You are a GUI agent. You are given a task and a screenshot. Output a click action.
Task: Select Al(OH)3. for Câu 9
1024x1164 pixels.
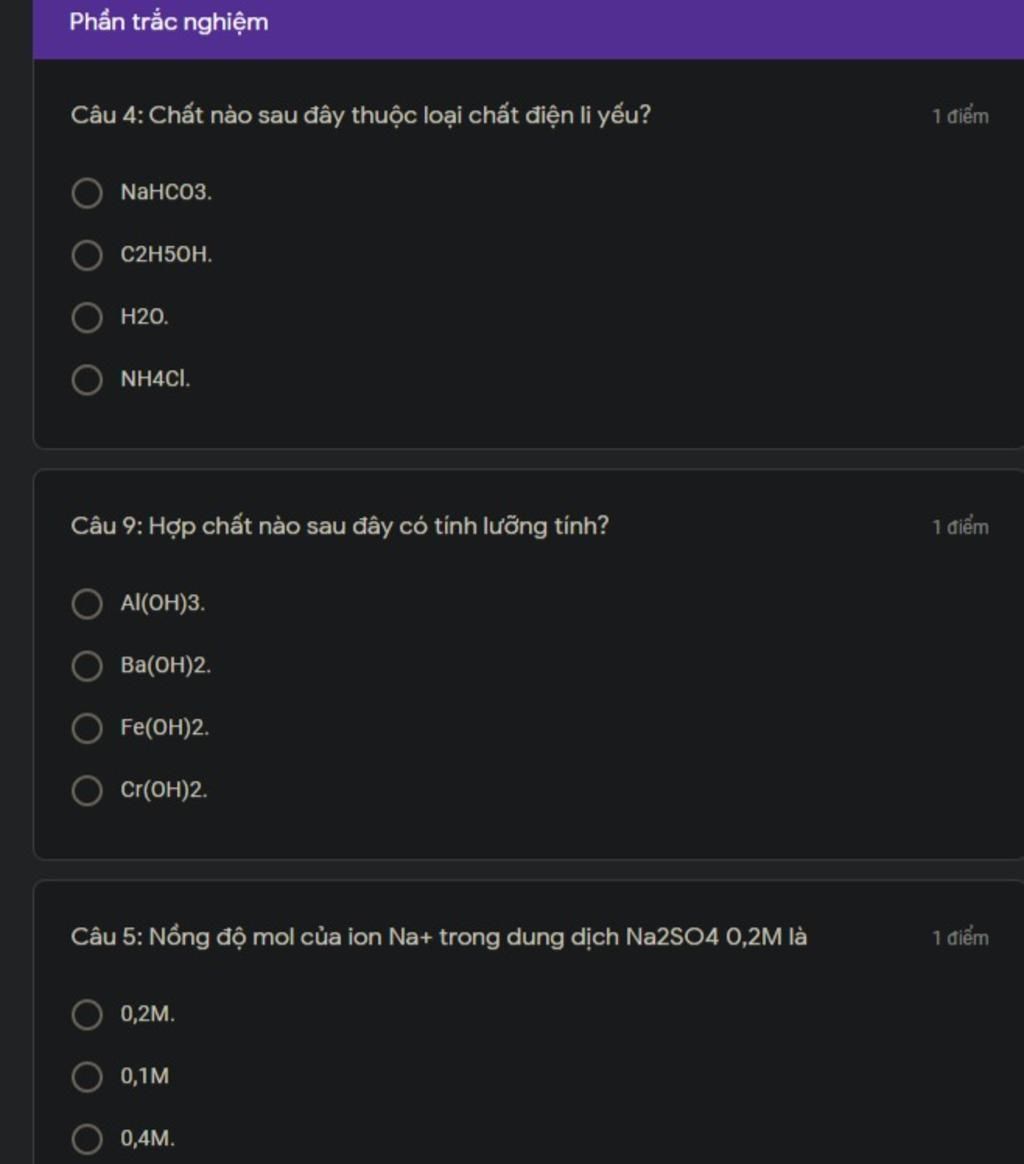[87, 604]
